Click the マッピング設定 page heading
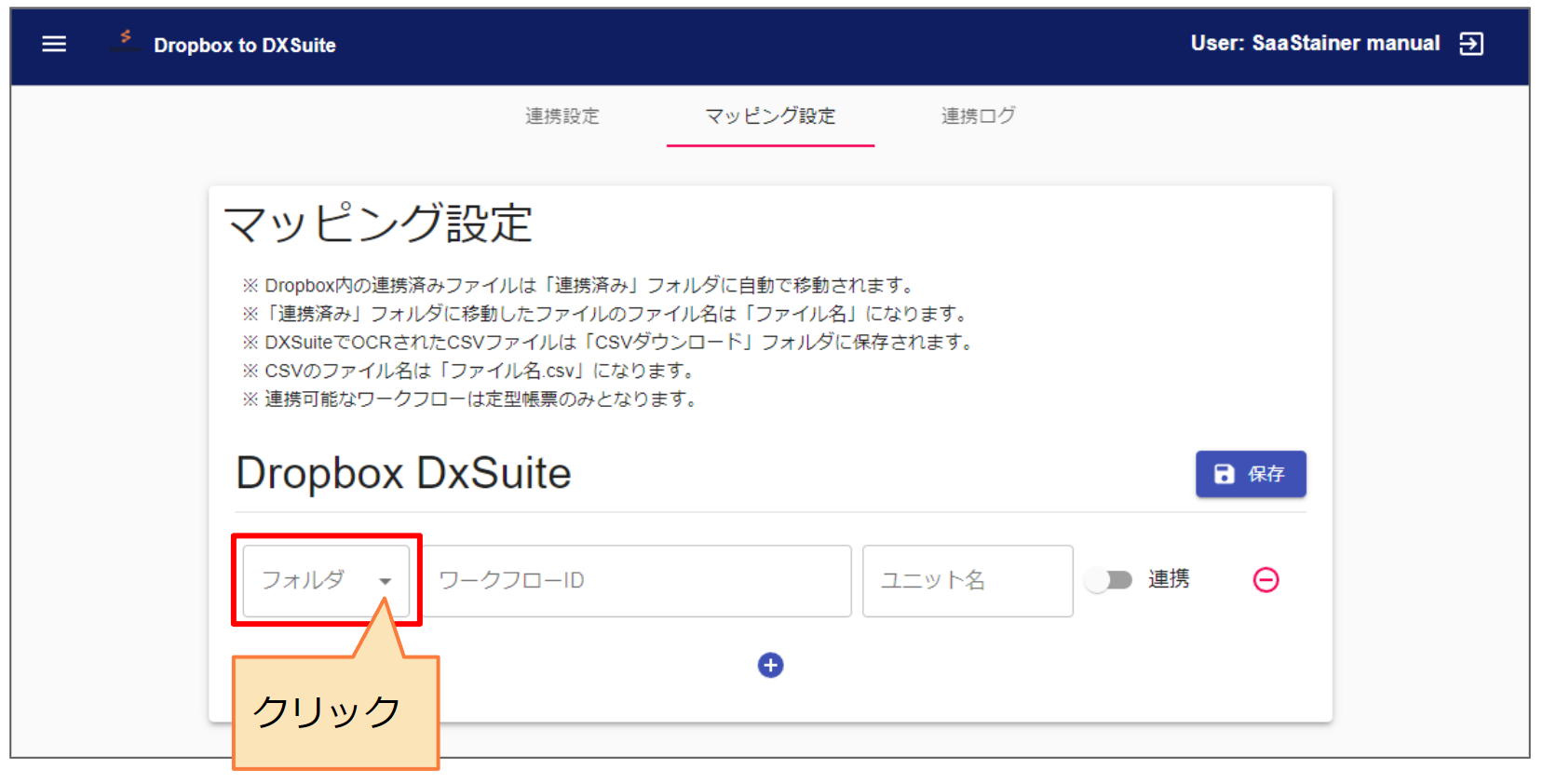This screenshot has width=1543, height=784. (378, 223)
